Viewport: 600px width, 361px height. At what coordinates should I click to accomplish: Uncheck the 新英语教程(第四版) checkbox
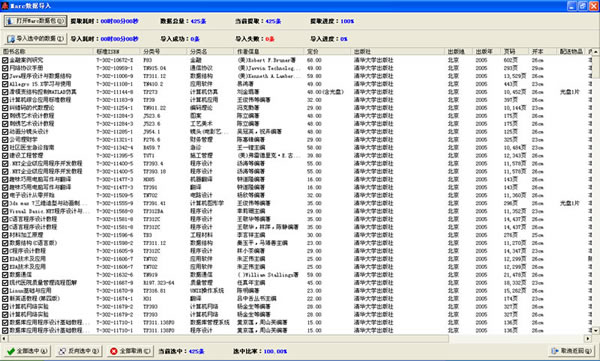(x=5, y=299)
